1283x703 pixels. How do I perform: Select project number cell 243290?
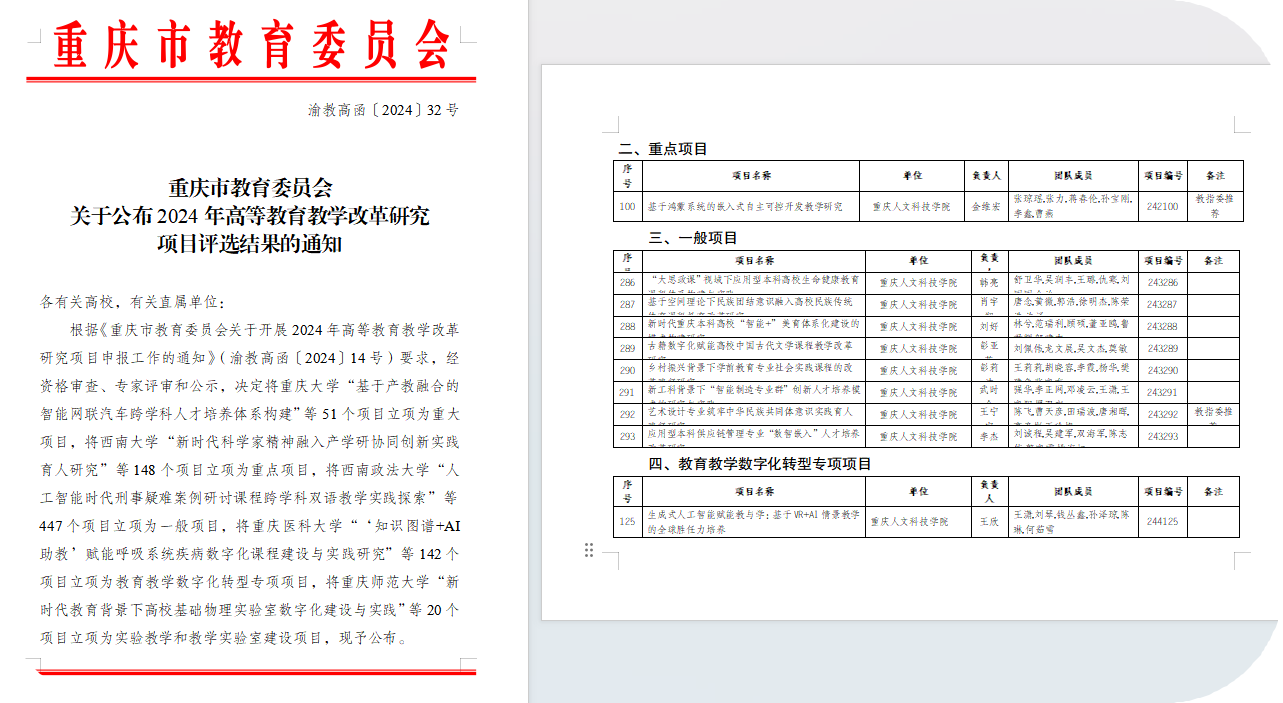tap(1162, 371)
